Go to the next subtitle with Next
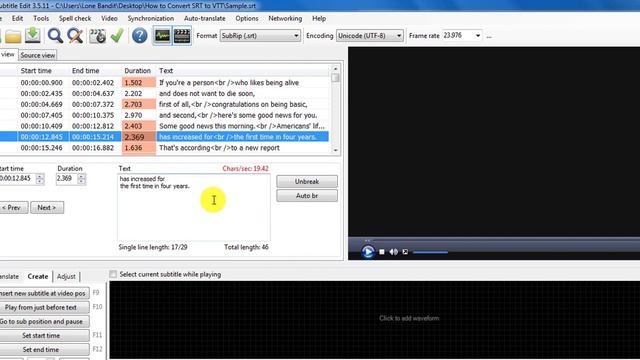This screenshot has width=640, height=360. (x=47, y=208)
